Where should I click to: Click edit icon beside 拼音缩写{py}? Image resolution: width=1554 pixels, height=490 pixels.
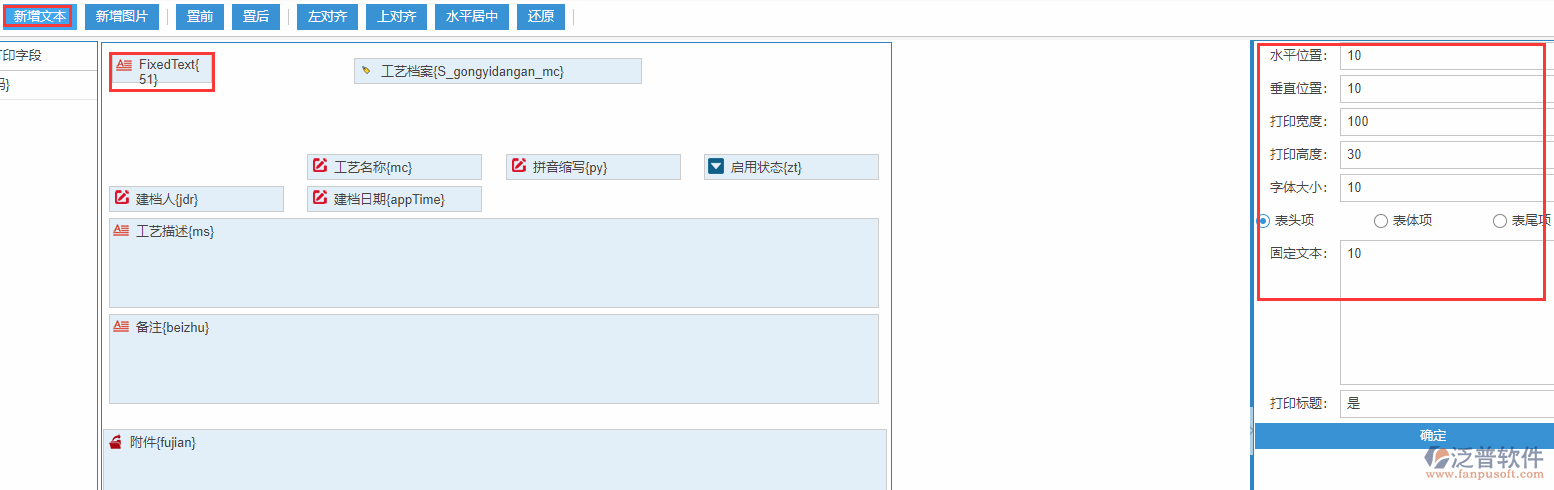tap(519, 166)
